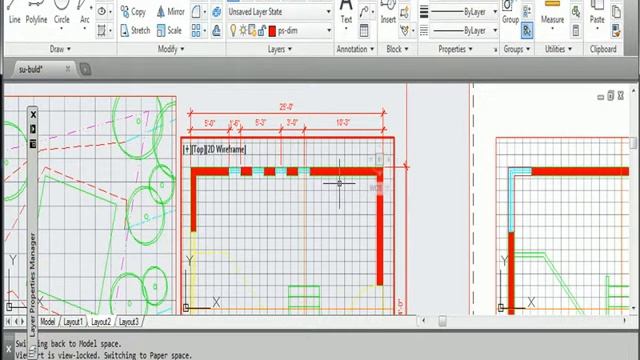Click the red ps-dim layer color swatch

tap(272, 31)
